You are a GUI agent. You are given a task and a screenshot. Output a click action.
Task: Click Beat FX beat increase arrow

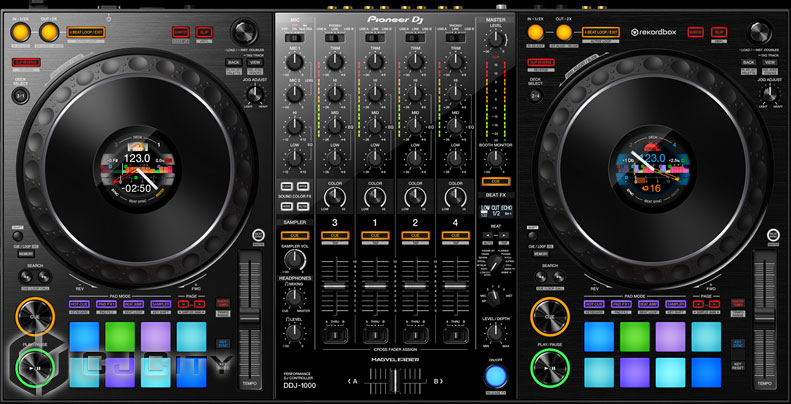click(503, 235)
